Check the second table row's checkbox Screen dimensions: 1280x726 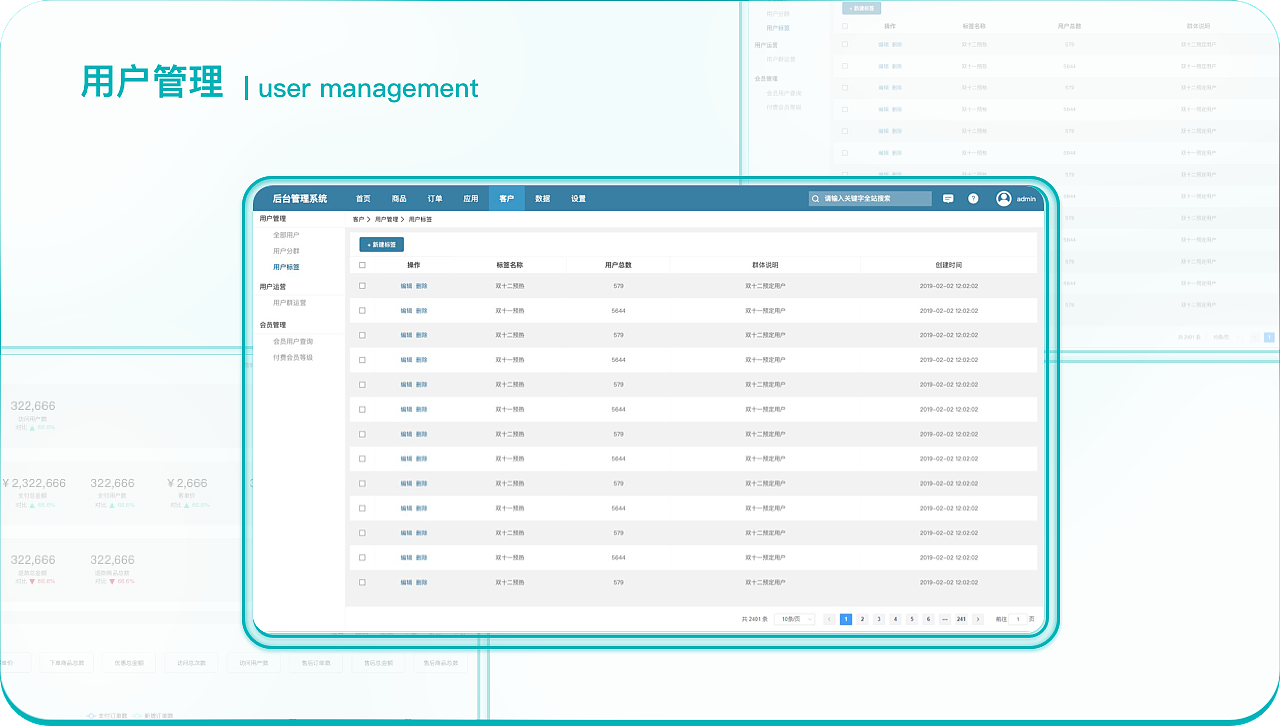[x=362, y=311]
